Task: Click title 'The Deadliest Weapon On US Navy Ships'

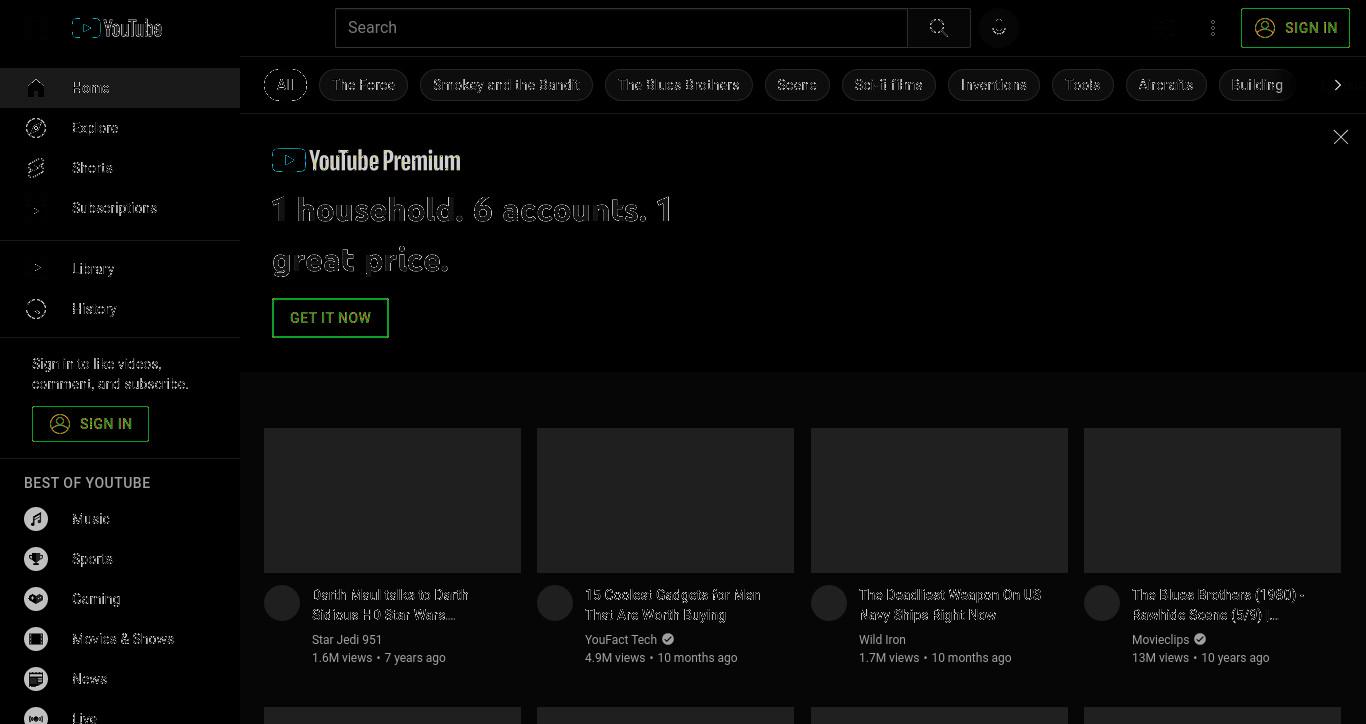Action: coord(950,605)
